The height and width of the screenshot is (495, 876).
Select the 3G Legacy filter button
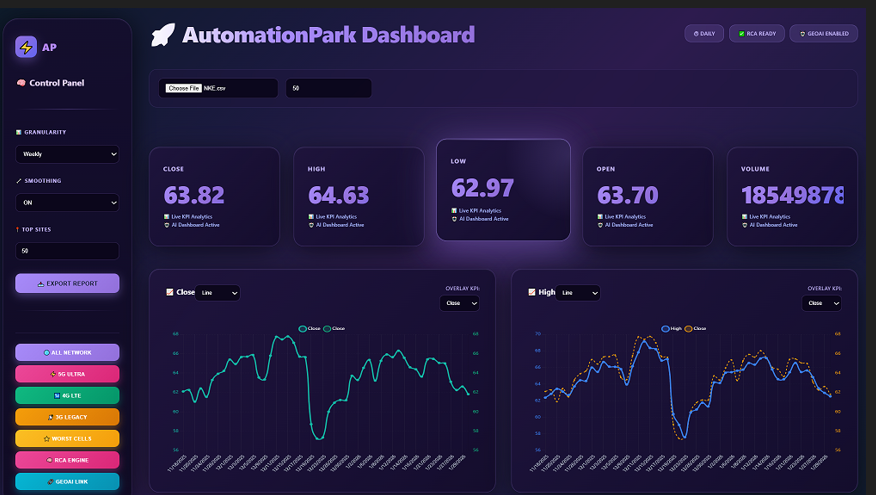(67, 417)
